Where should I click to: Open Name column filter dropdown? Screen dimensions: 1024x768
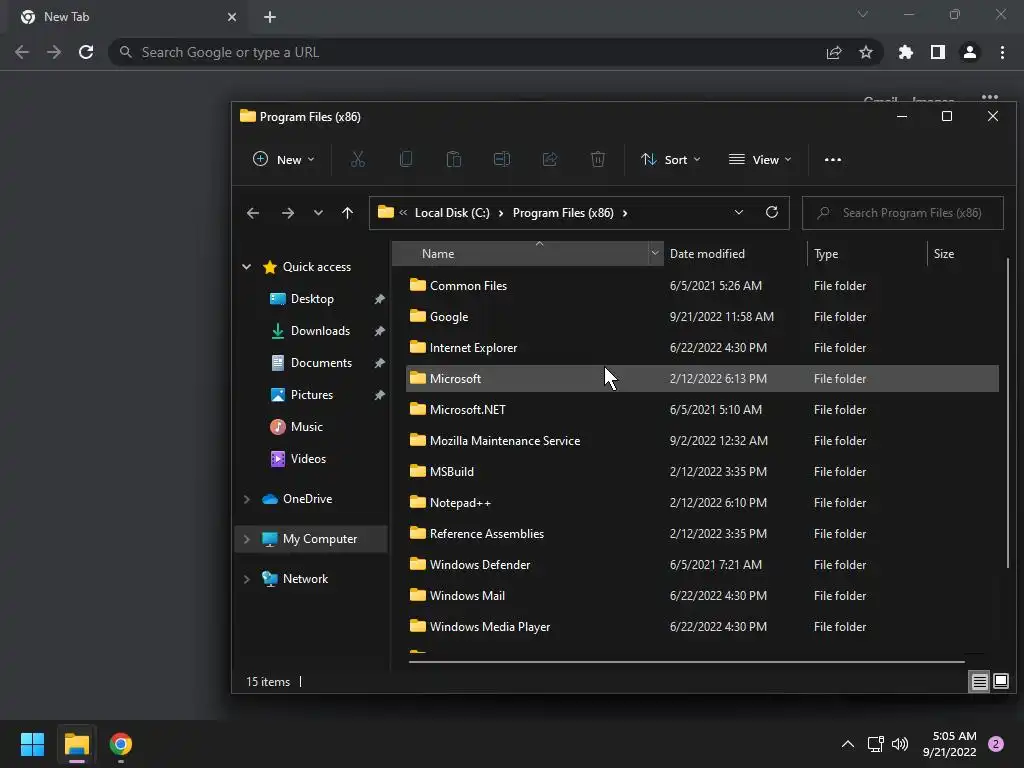tap(655, 253)
